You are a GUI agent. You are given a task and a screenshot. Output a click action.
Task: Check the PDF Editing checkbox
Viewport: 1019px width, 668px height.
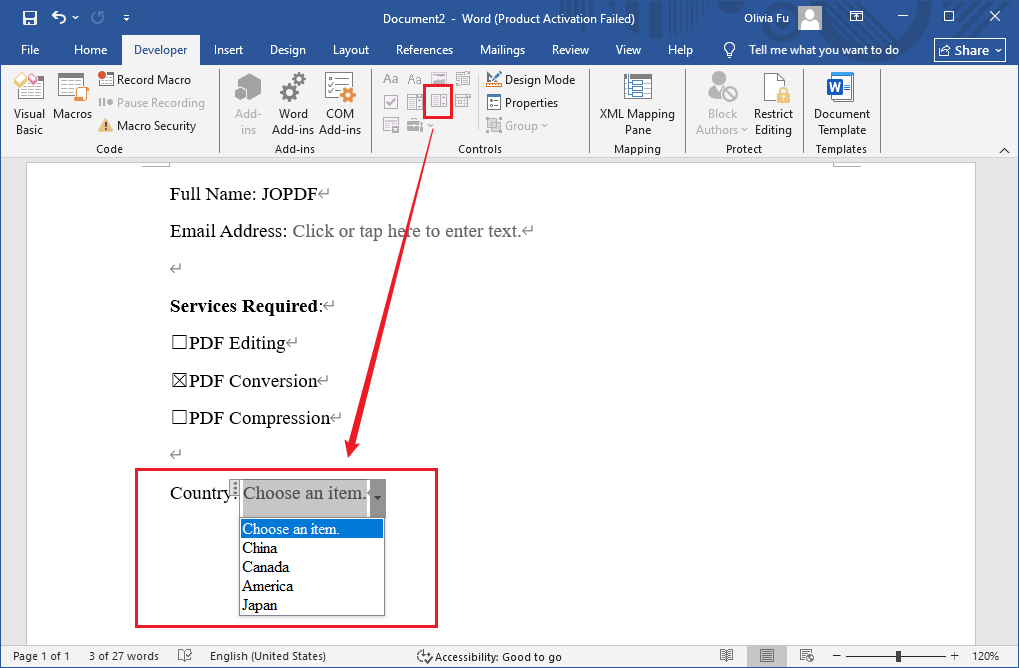(179, 342)
